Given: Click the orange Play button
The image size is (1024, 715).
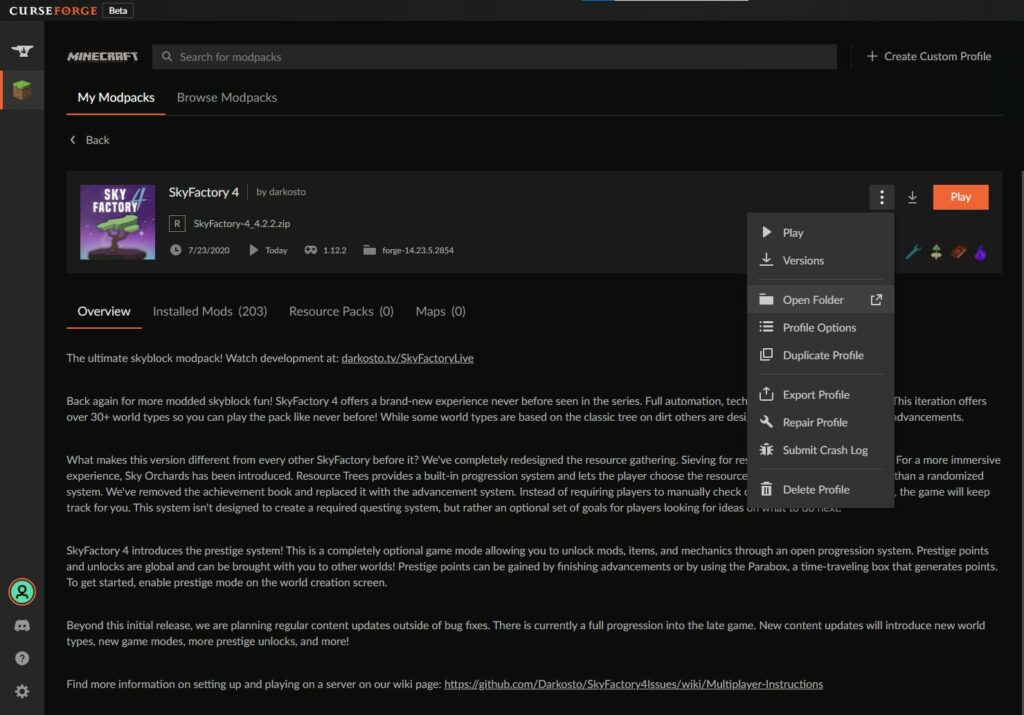Looking at the screenshot, I should pos(960,197).
